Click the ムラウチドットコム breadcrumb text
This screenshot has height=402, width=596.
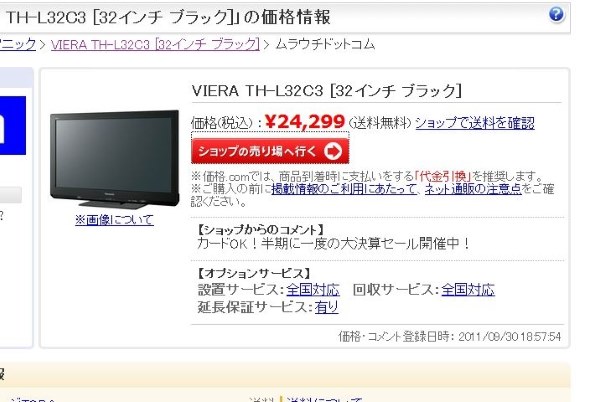coord(325,44)
